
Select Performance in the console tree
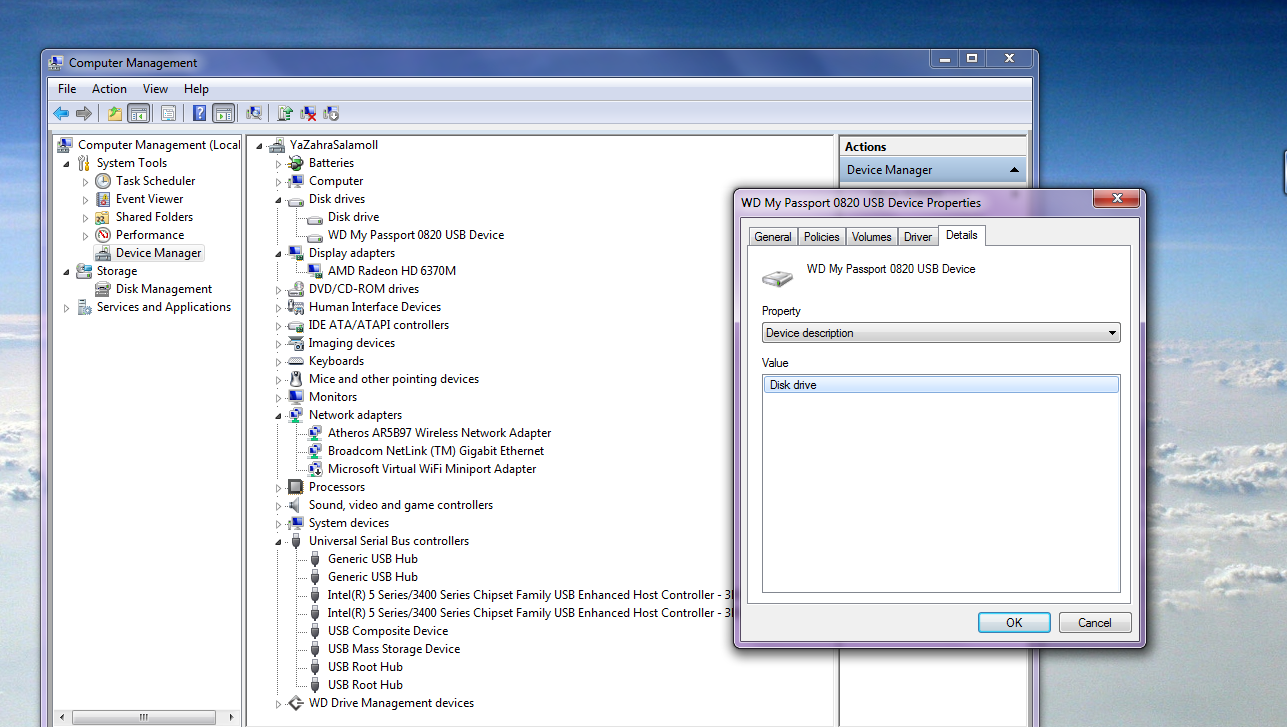point(149,235)
